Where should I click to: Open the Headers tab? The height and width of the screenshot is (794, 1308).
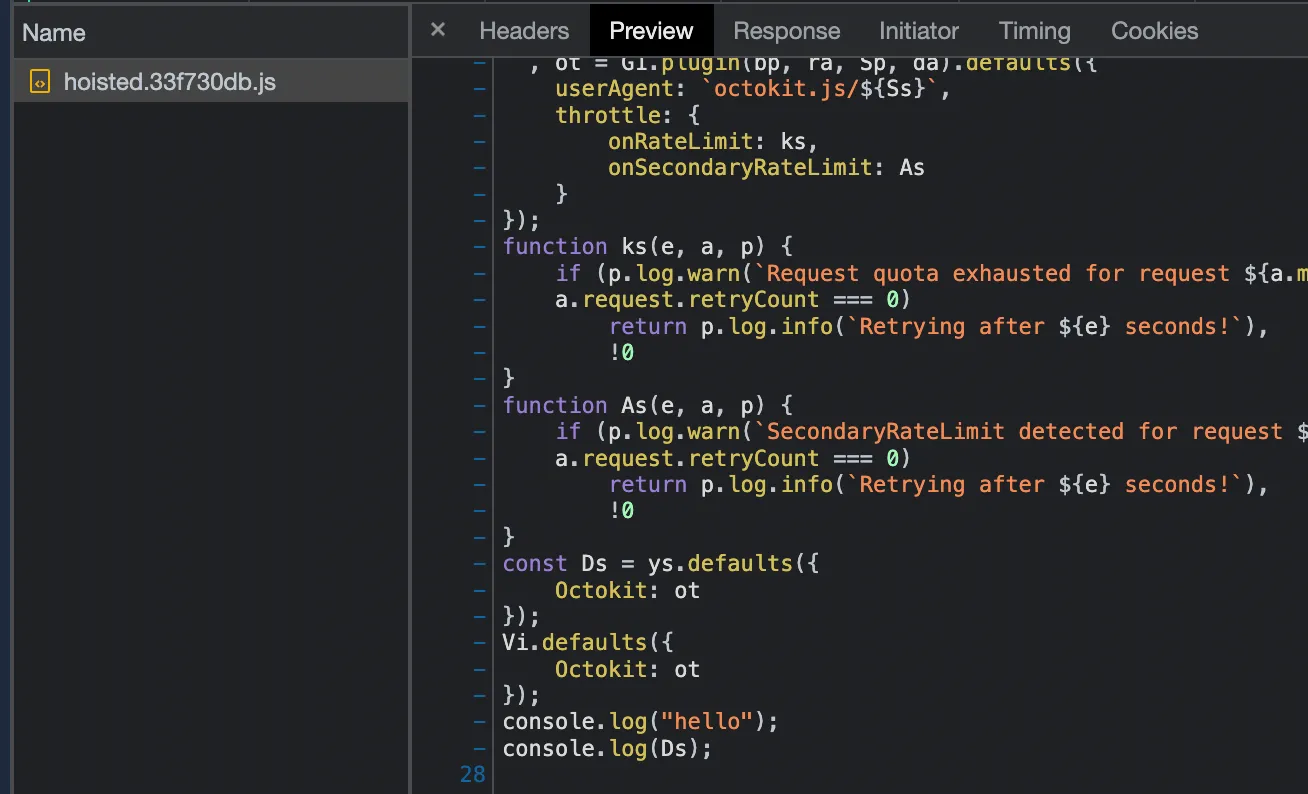[524, 31]
